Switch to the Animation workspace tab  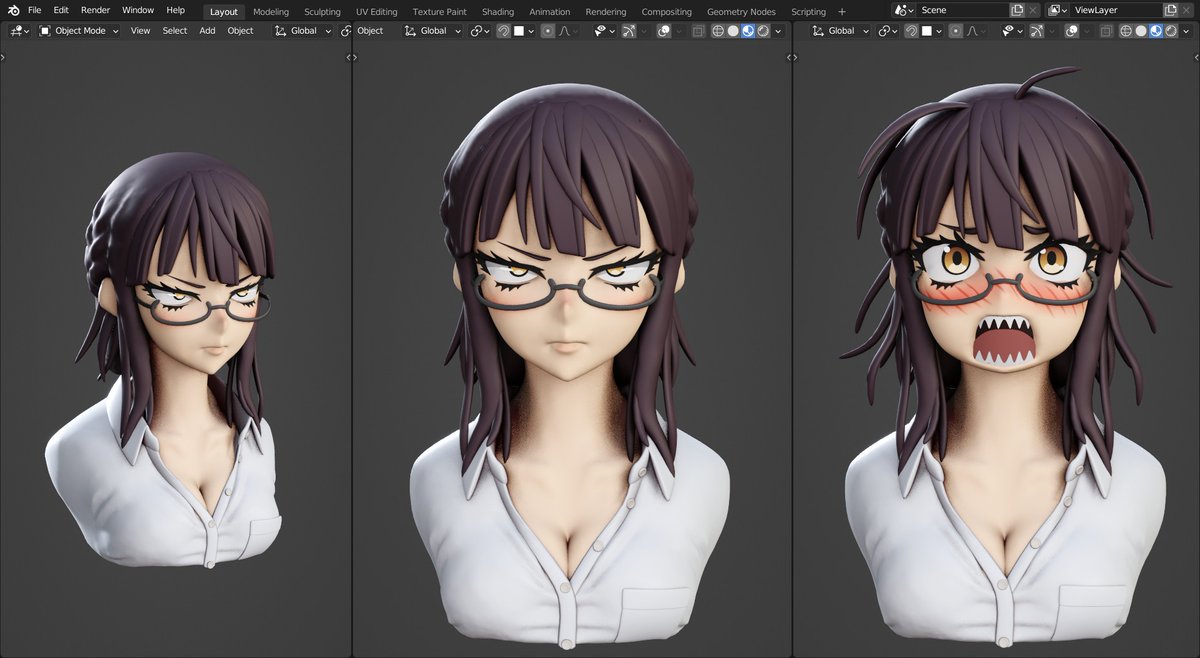(x=550, y=12)
